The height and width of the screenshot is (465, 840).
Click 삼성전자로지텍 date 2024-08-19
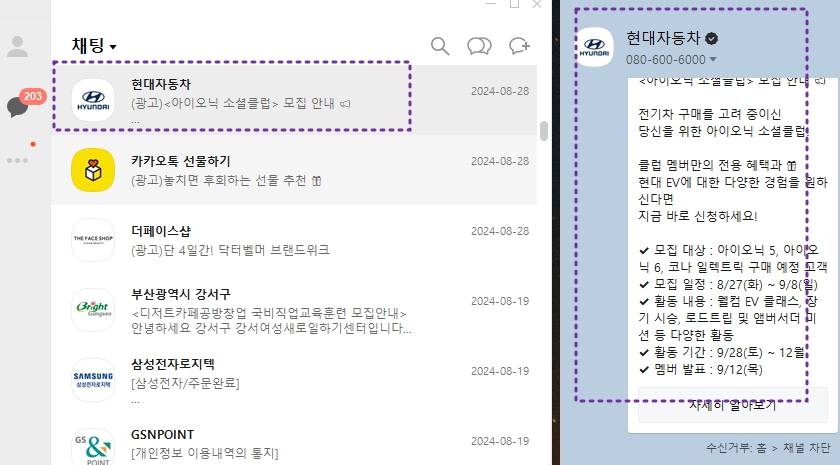(500, 371)
